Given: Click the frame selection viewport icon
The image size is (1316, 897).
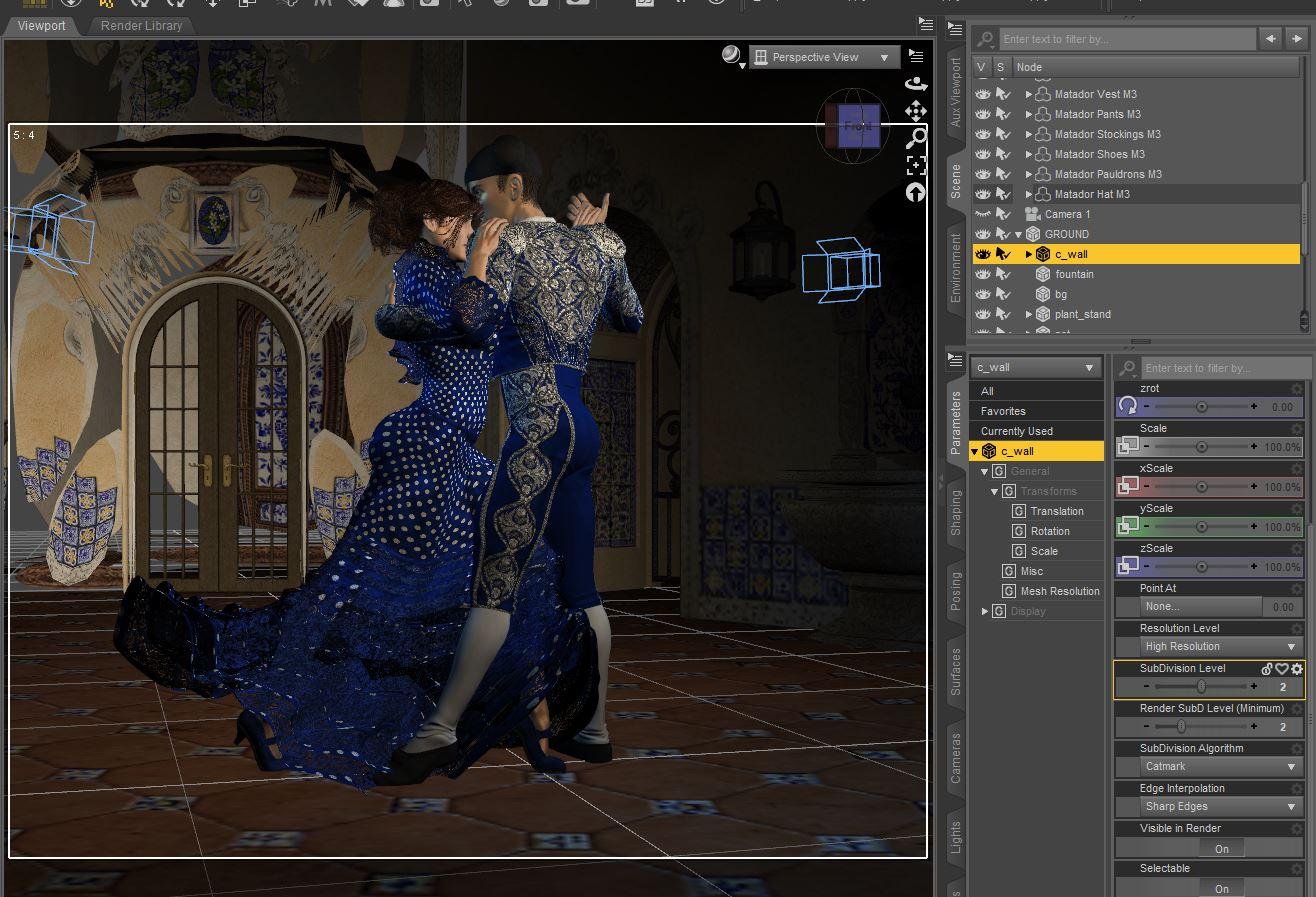Looking at the screenshot, I should pos(915,165).
